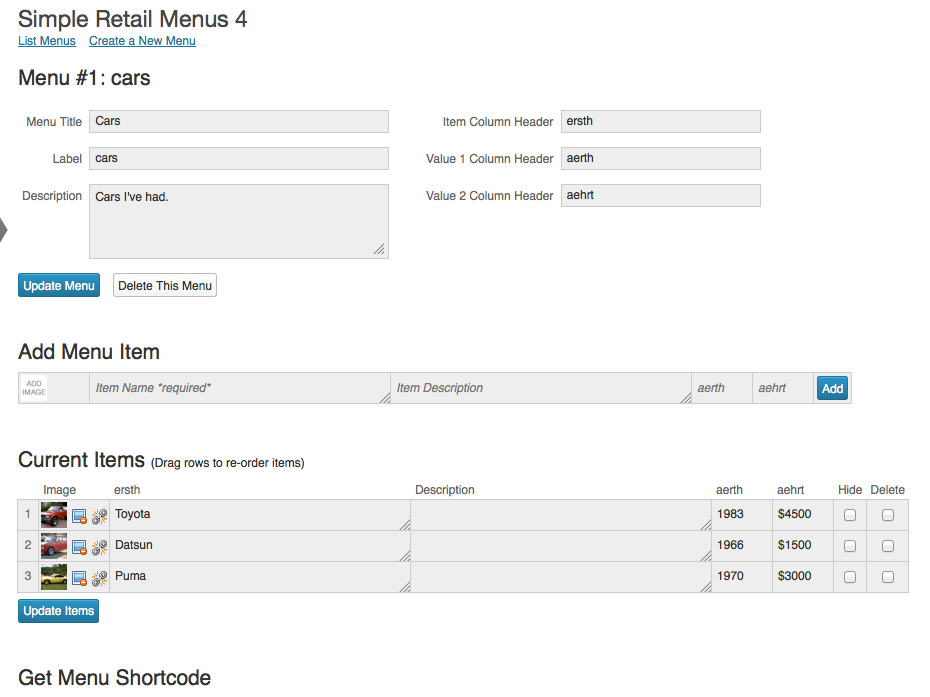Screen dimensions: 930x697
Task: Click the unlink icon in Toyota row
Action: tap(99, 517)
